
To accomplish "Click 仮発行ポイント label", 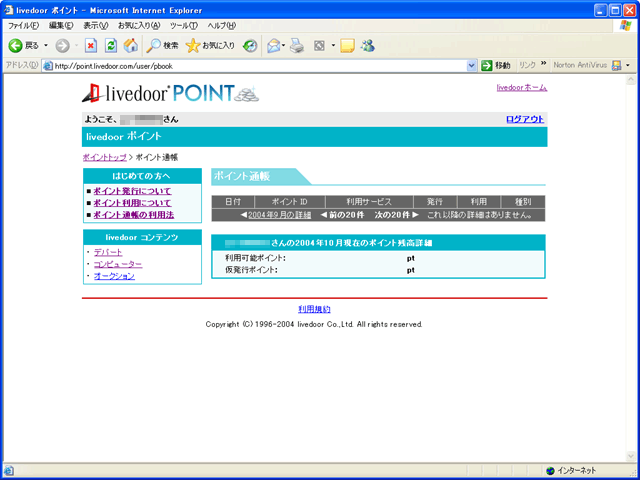I will [251, 270].
